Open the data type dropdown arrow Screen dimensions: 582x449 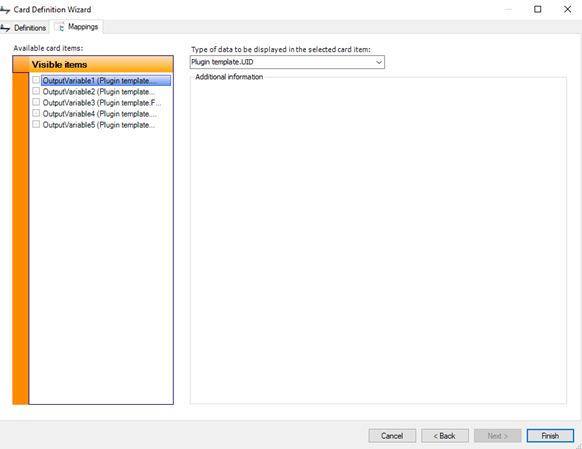pyautogui.click(x=379, y=62)
